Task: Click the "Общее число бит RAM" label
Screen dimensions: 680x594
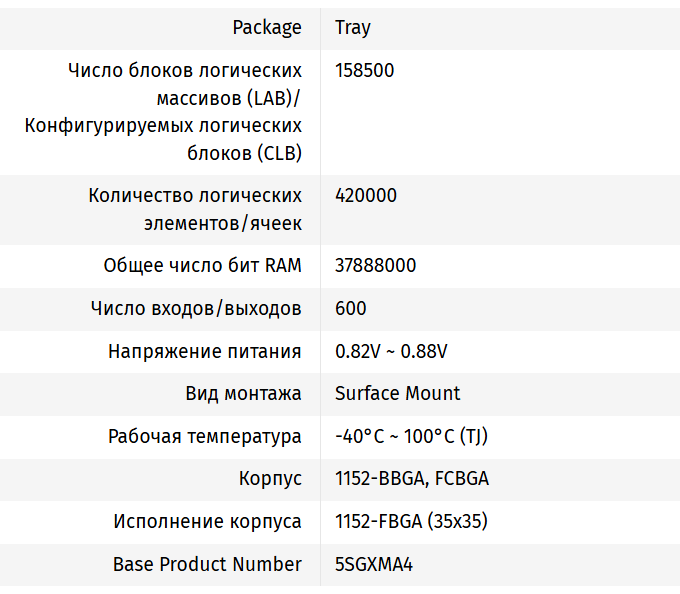Action: point(202,265)
